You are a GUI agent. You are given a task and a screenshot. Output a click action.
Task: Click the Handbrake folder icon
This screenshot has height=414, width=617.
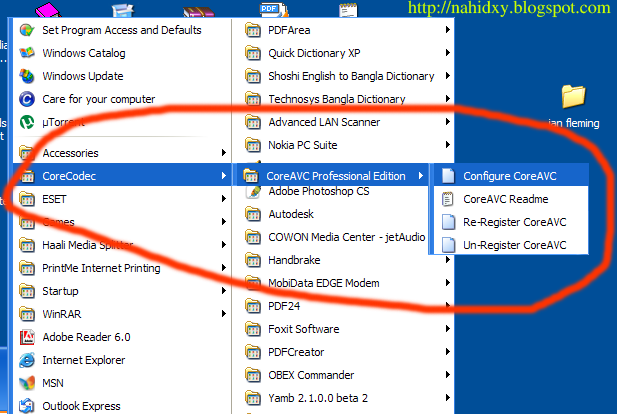coord(253,260)
